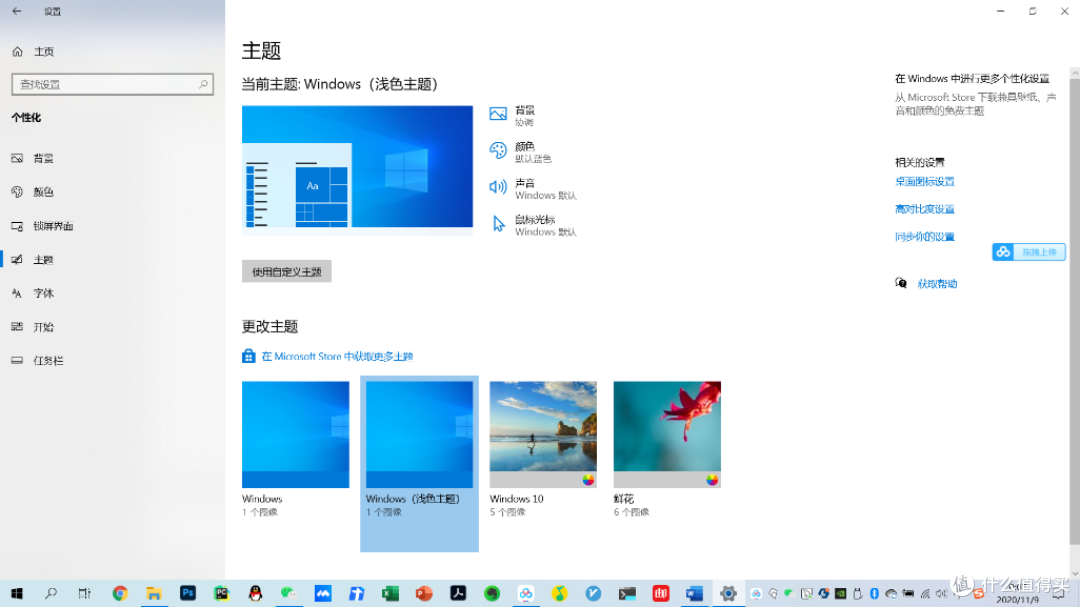Click the cloud upload floating button
1080x607 pixels.
1029,252
